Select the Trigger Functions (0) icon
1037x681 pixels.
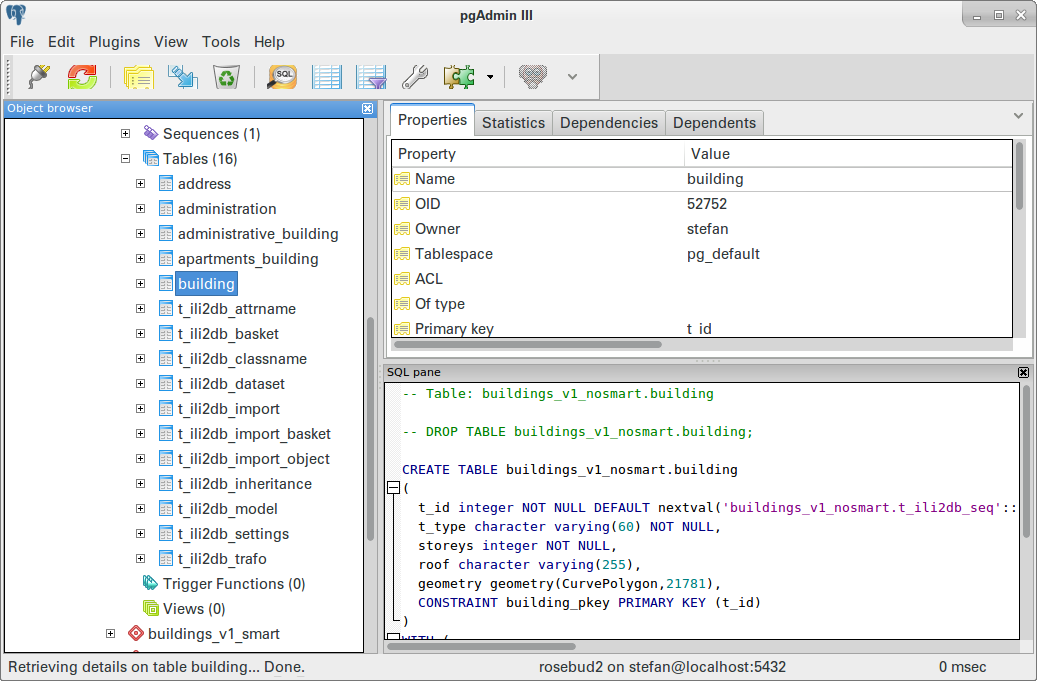151,583
